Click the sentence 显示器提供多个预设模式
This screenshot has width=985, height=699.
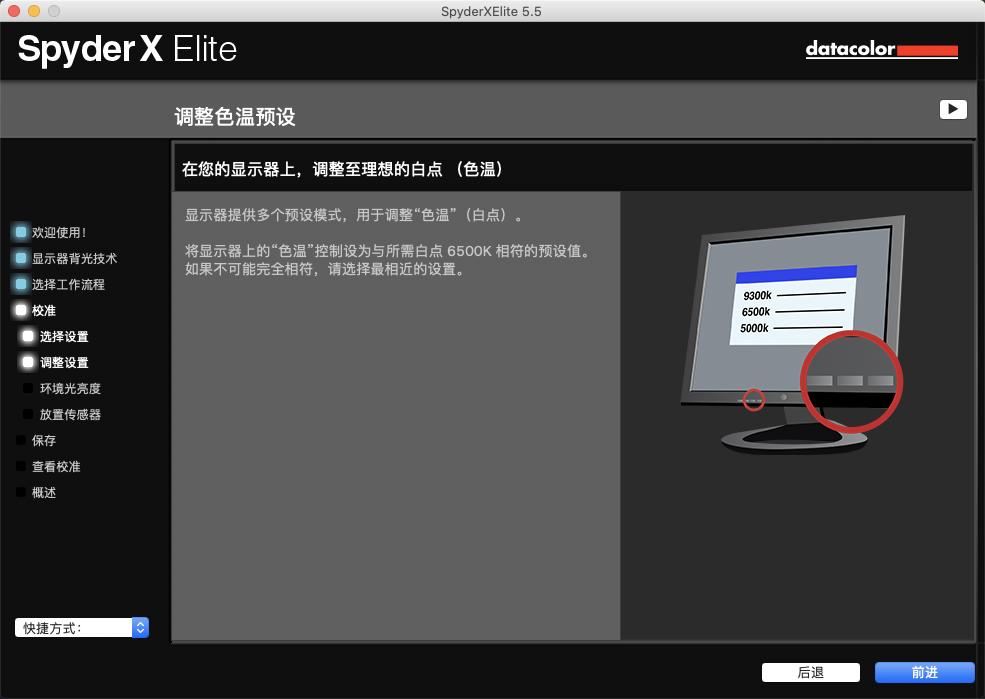(x=354, y=215)
